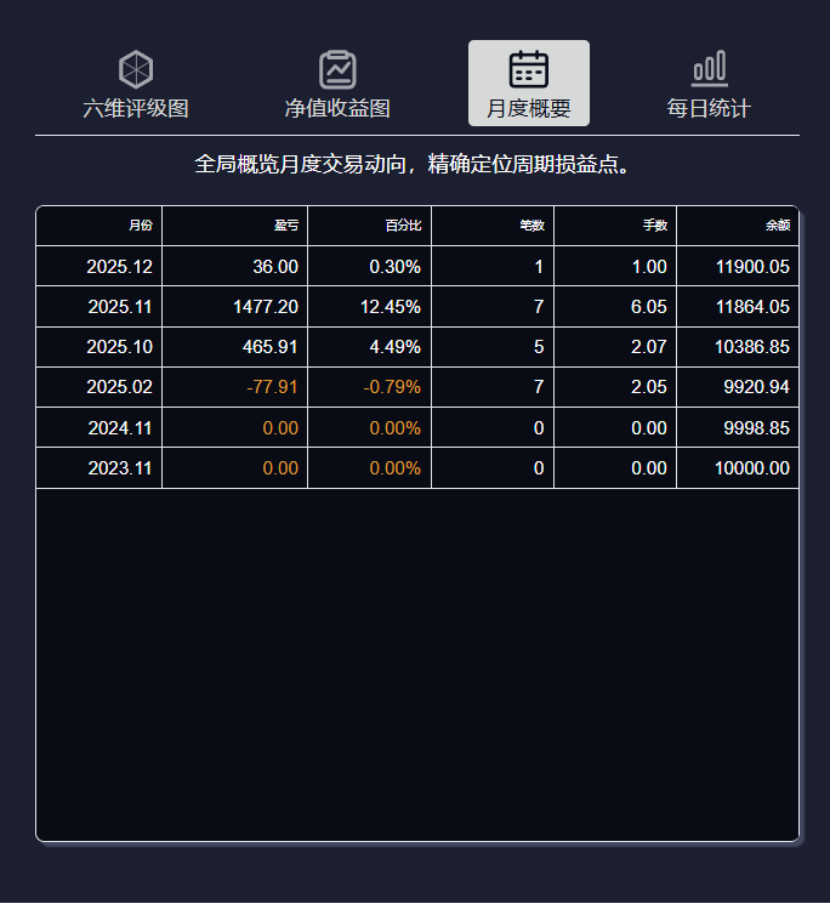The width and height of the screenshot is (831, 903).
Task: Click the 手数 column header
Action: 655,226
